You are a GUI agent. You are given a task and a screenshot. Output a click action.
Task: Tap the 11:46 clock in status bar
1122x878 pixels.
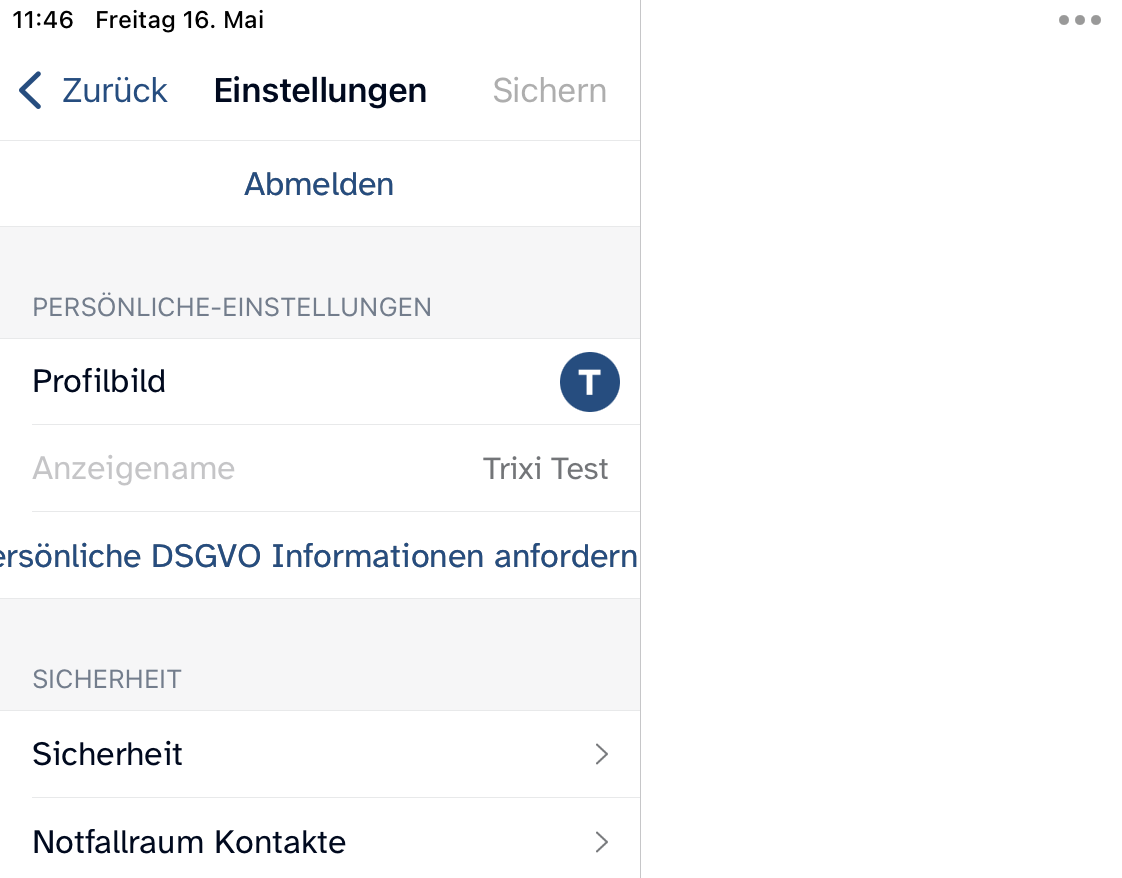coord(43,20)
